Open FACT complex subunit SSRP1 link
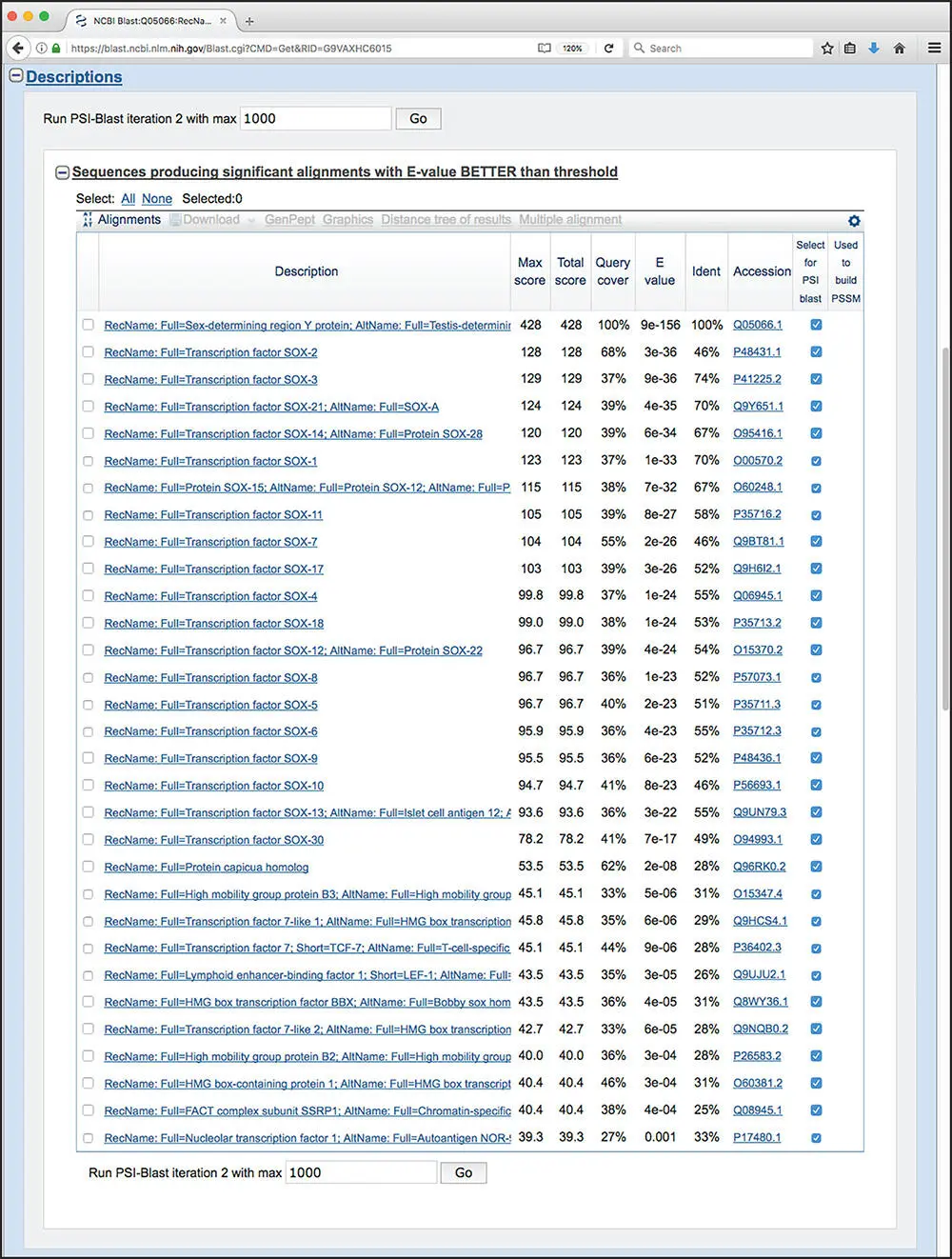This screenshot has width=952, height=1259. coord(307,1110)
